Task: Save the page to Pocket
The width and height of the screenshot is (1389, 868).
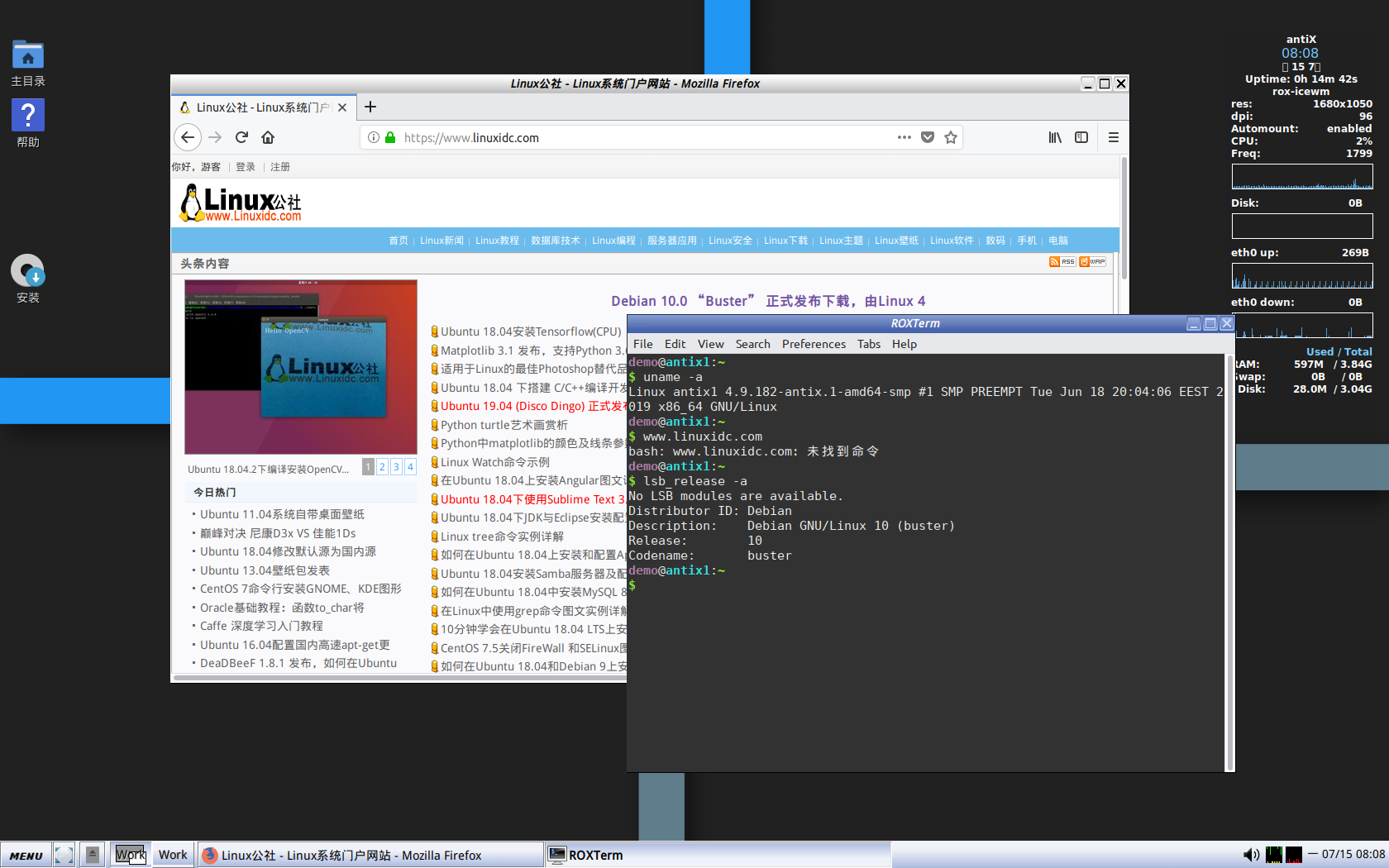Action: point(928,137)
